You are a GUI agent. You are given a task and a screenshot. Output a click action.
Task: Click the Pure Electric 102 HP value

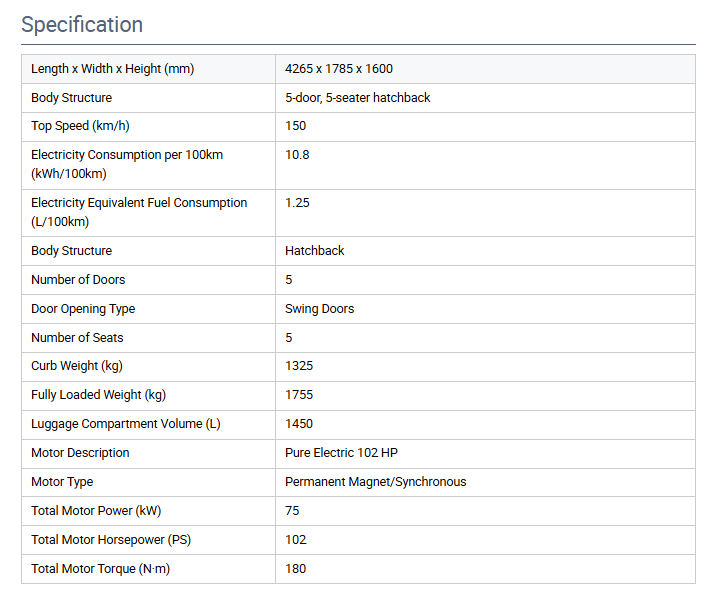341,453
